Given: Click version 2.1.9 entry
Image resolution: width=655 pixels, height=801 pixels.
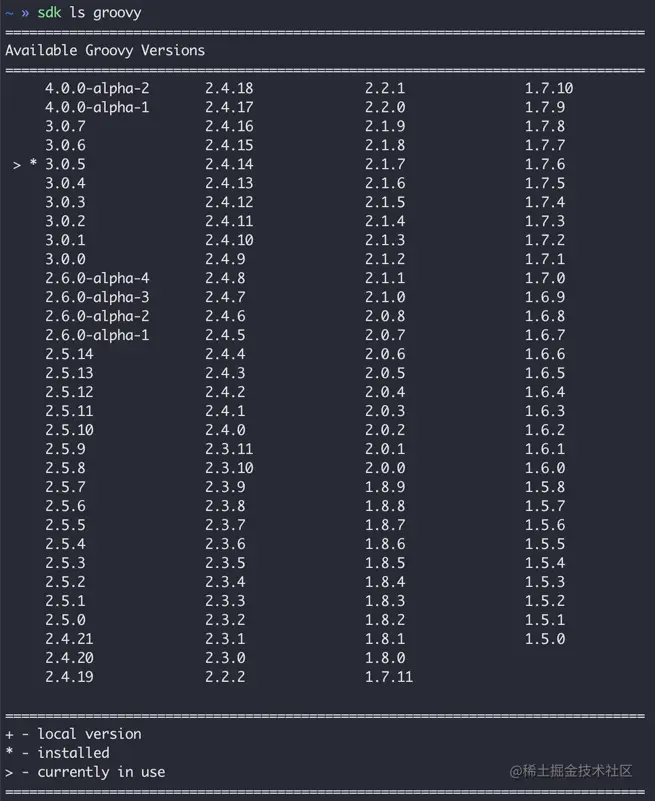Looking at the screenshot, I should click(385, 126).
